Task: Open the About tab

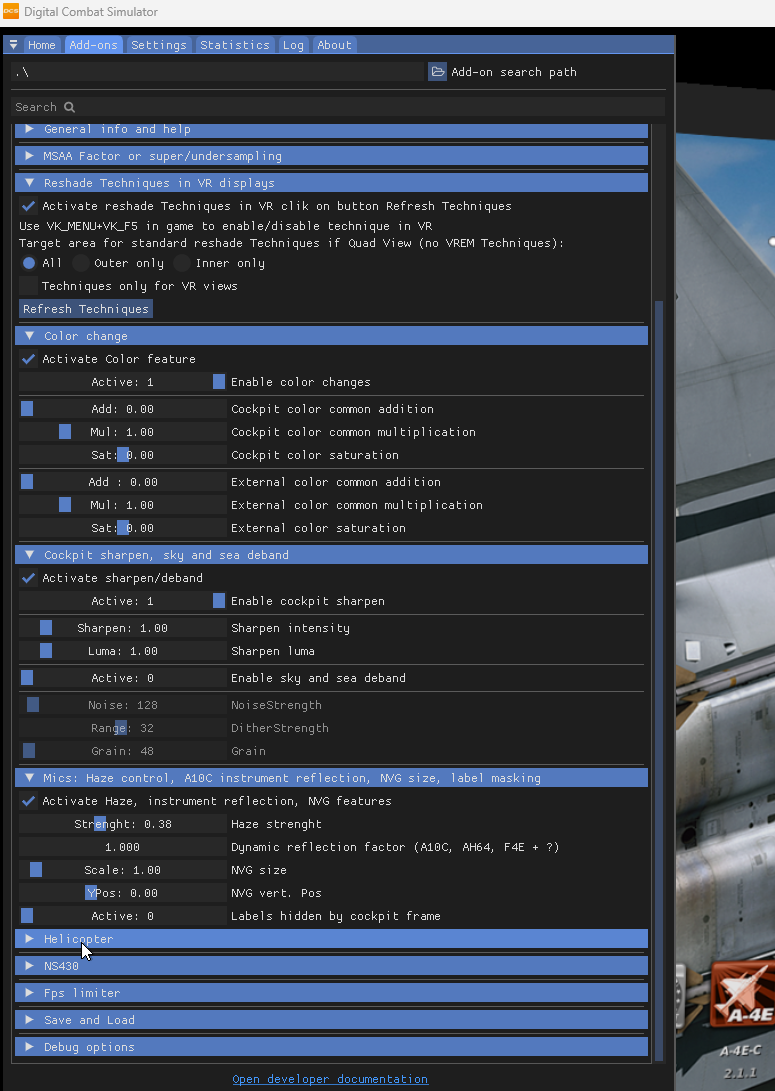Action: (334, 45)
